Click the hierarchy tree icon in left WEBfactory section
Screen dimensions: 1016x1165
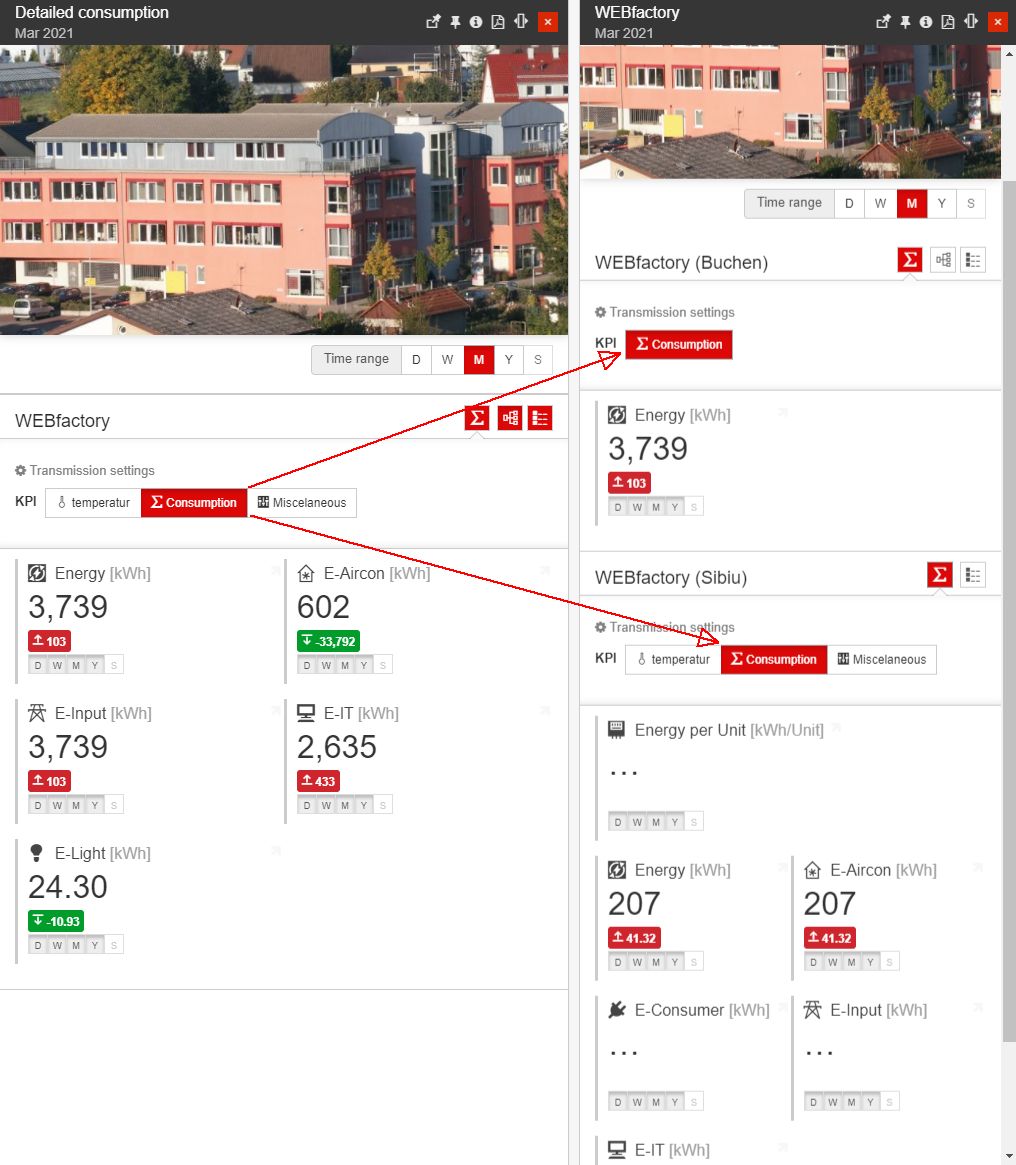(x=509, y=419)
